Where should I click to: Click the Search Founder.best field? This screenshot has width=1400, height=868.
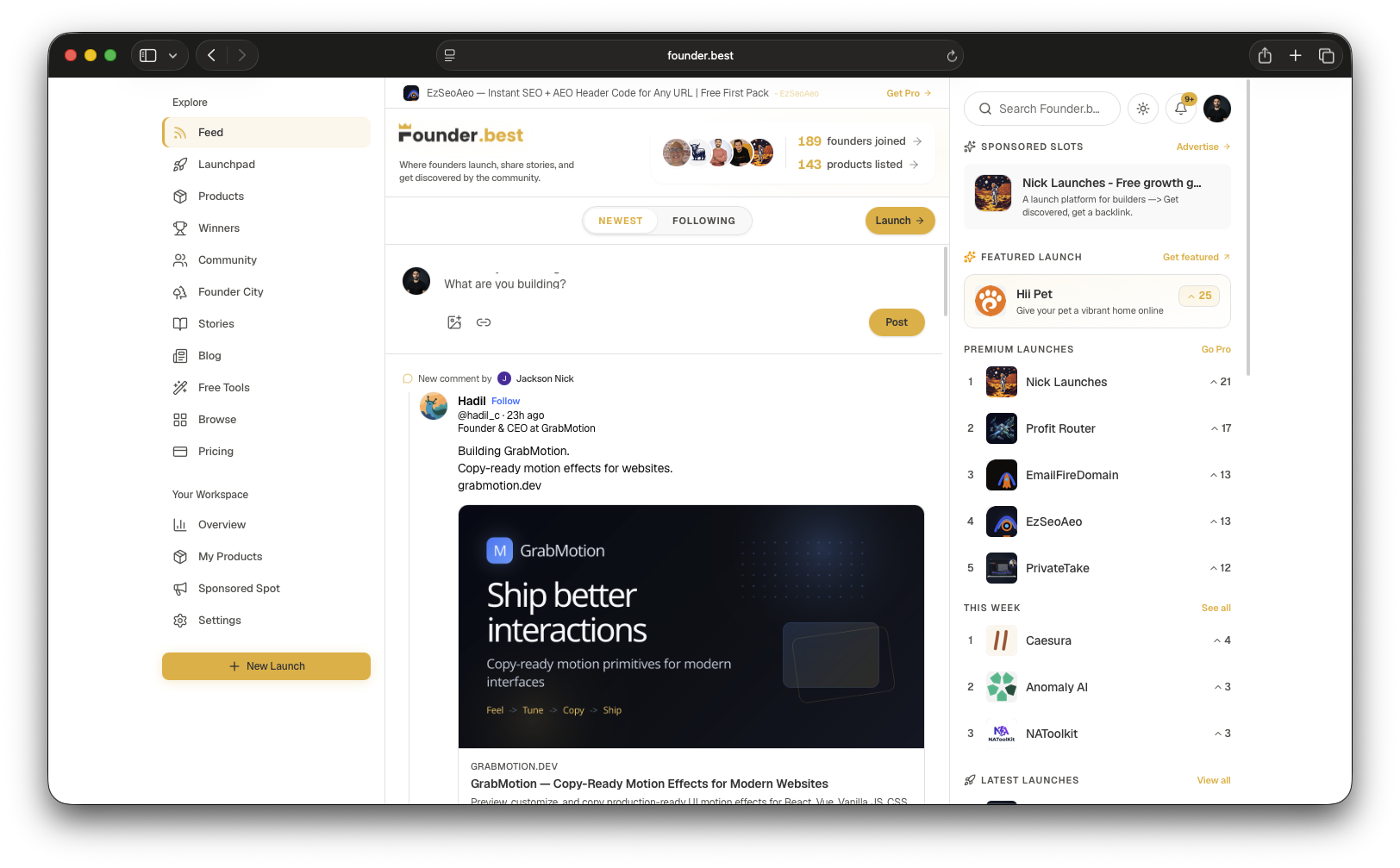tap(1042, 109)
